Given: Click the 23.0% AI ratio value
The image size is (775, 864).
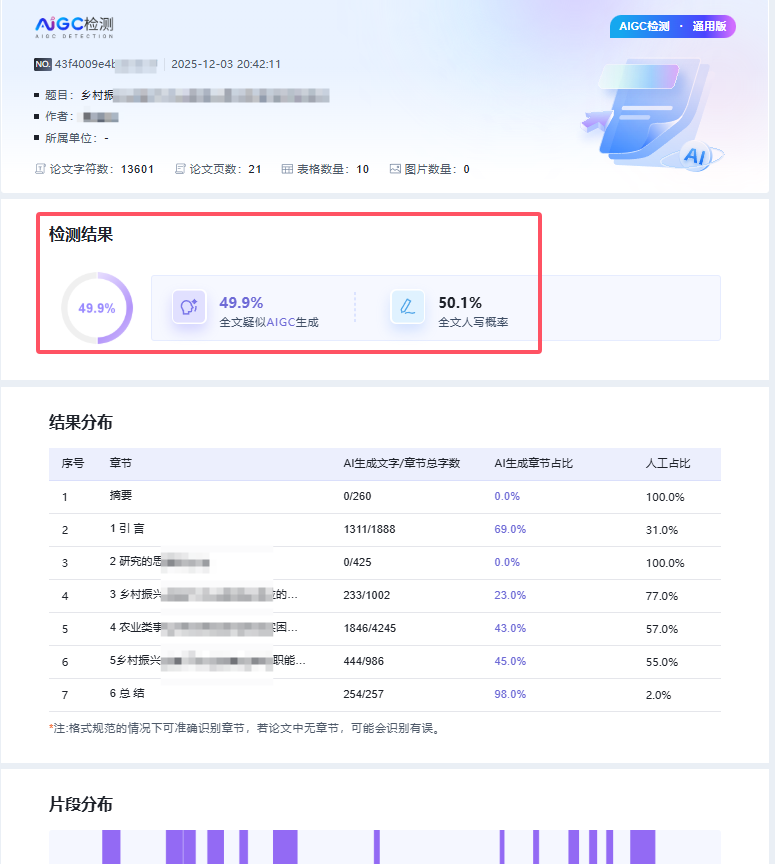Looking at the screenshot, I should (x=510, y=595).
